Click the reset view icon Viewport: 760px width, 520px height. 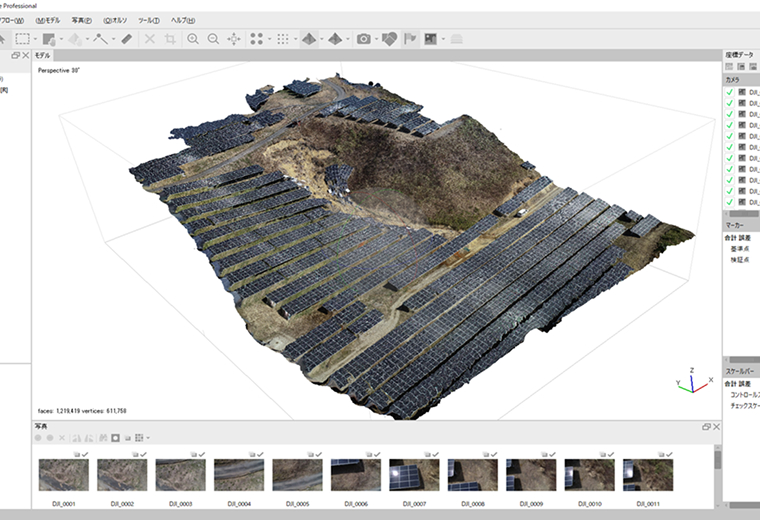[x=234, y=39]
